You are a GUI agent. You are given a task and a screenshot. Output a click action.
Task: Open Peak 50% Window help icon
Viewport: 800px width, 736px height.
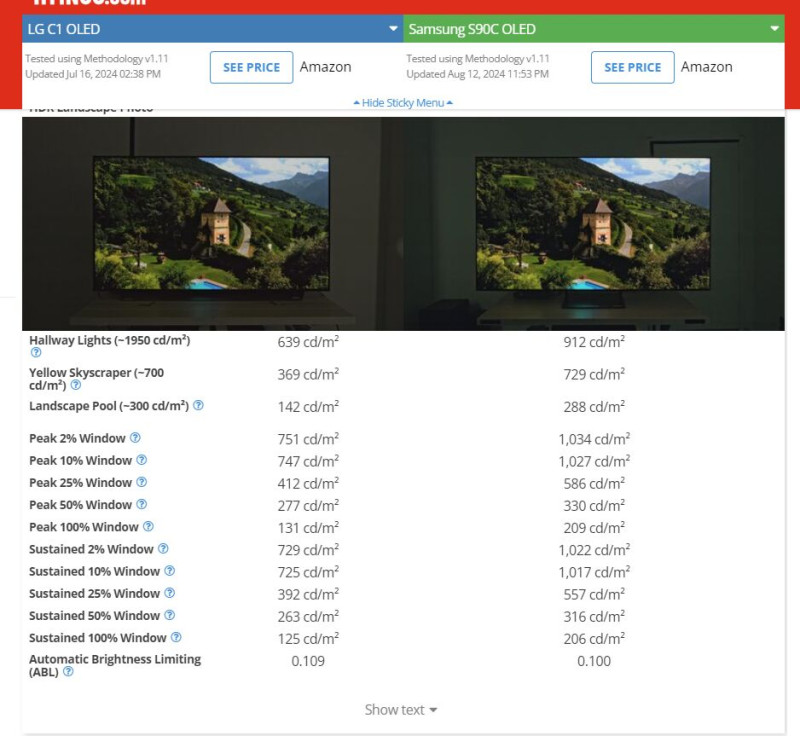coord(142,504)
